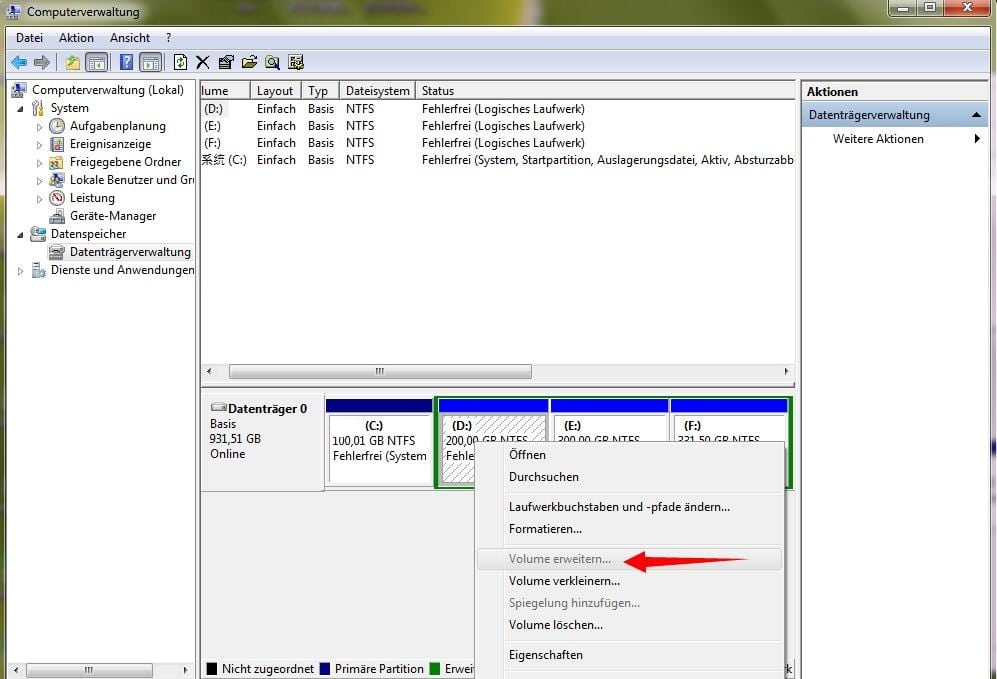Select the (C:) partition in the disk map
Image resolution: width=997 pixels, height=679 pixels.
pyautogui.click(x=380, y=442)
